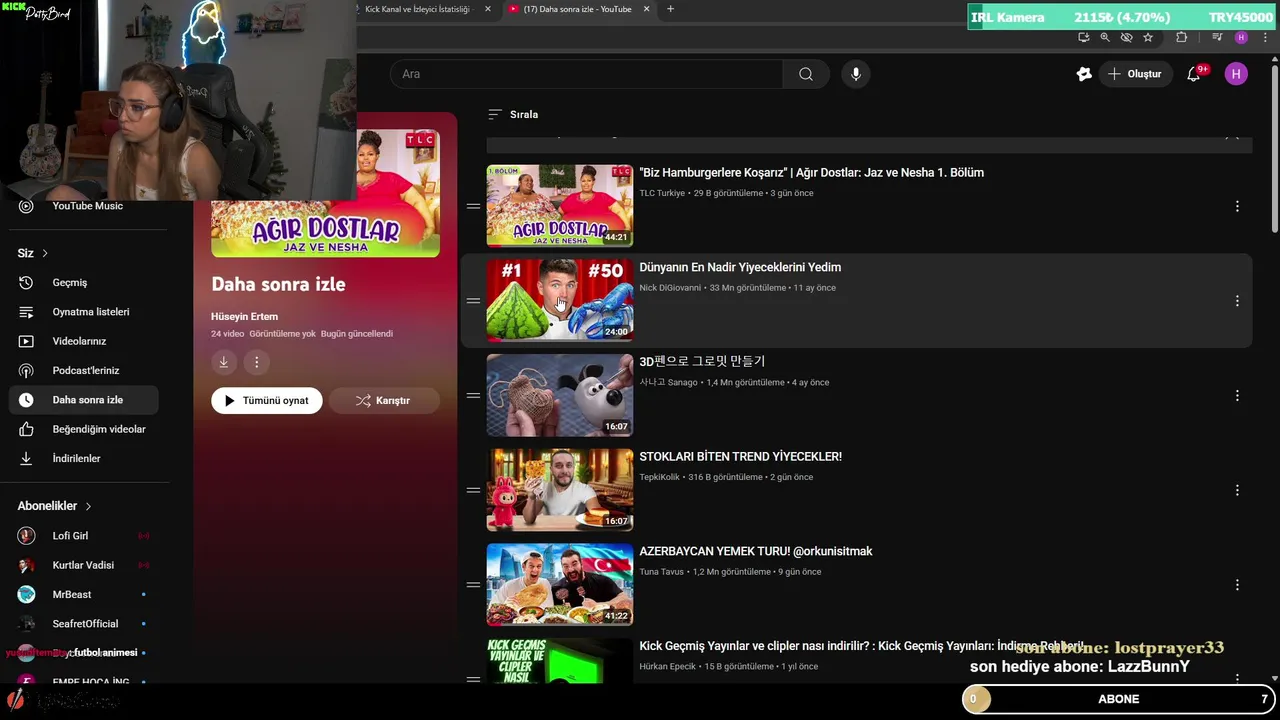Open 3D pen Gromit video thumbnail
Image resolution: width=1280 pixels, height=720 pixels.
(560, 395)
